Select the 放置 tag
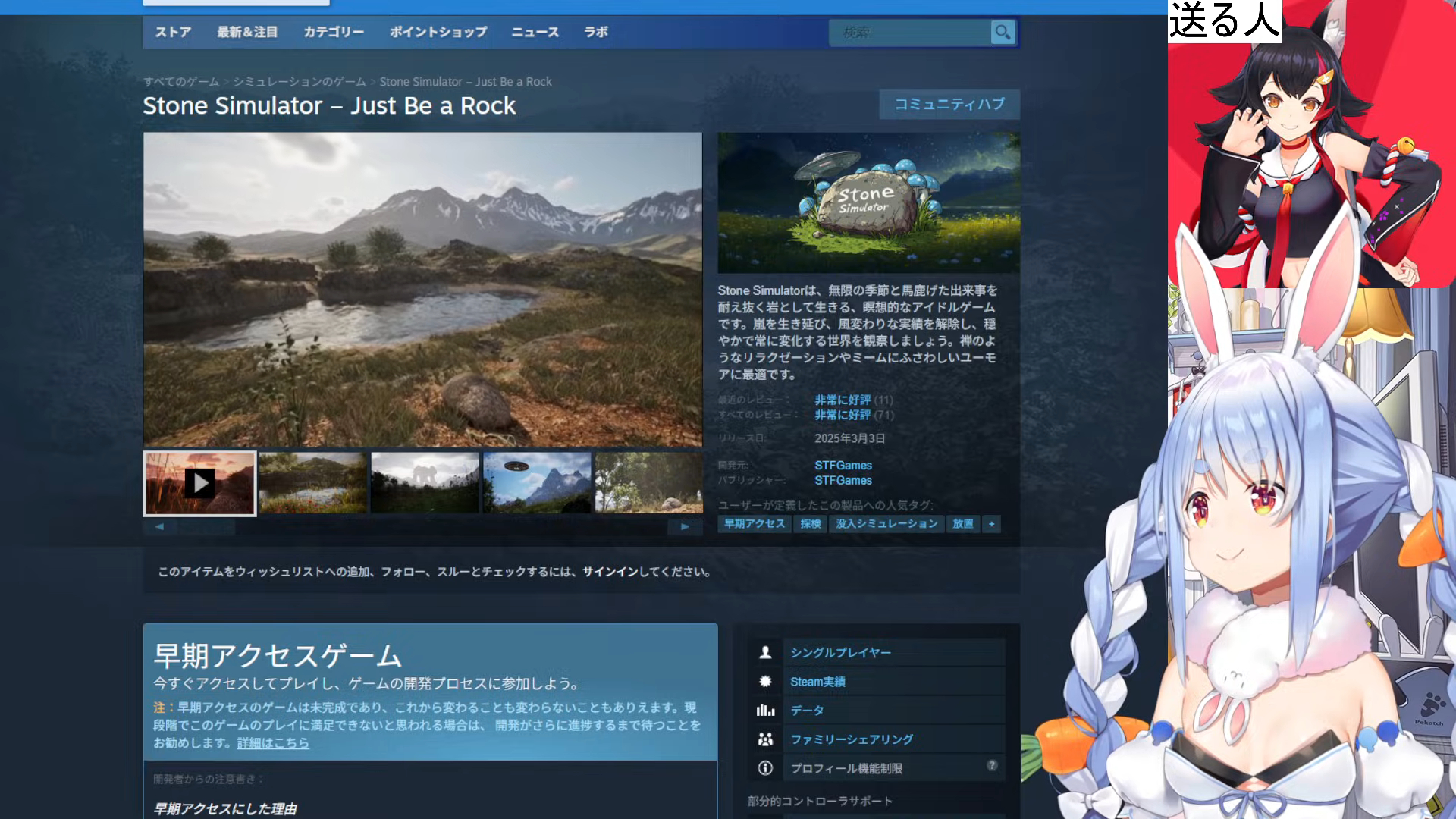Image resolution: width=1456 pixels, height=819 pixels. tap(962, 524)
